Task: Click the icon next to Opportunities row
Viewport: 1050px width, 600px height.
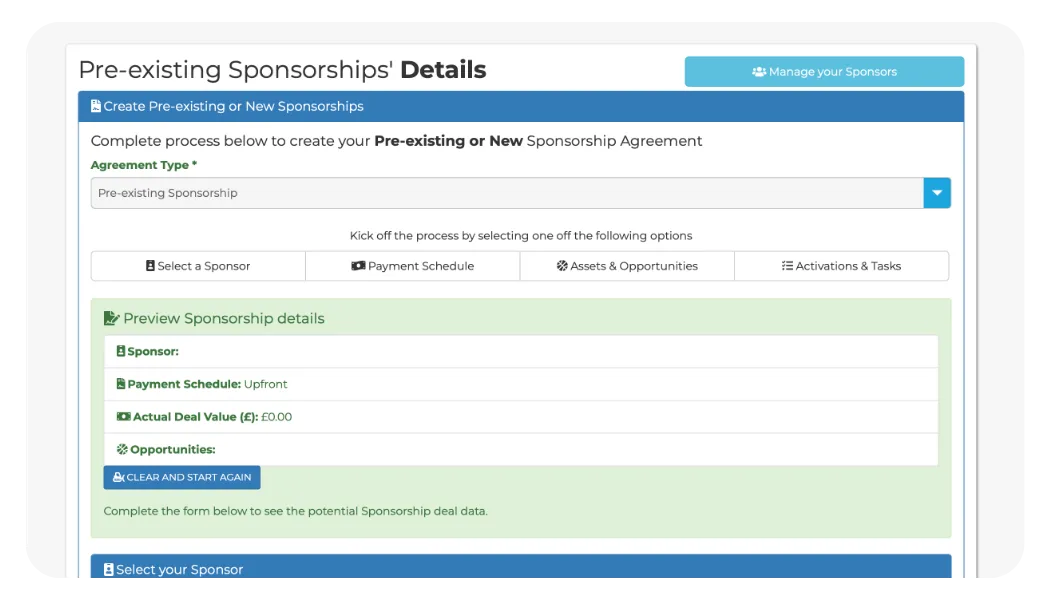Action: (x=122, y=450)
